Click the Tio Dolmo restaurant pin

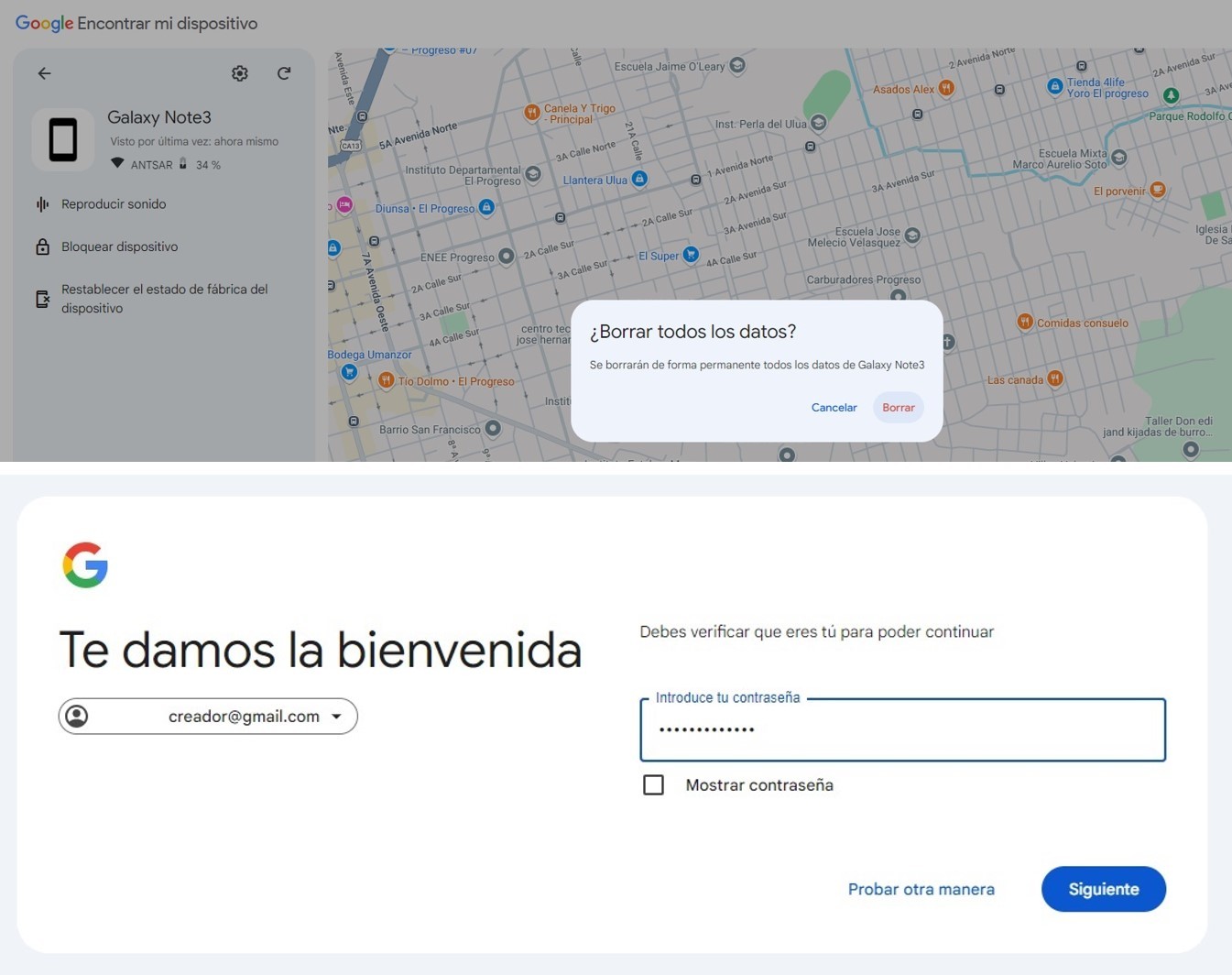click(x=386, y=379)
